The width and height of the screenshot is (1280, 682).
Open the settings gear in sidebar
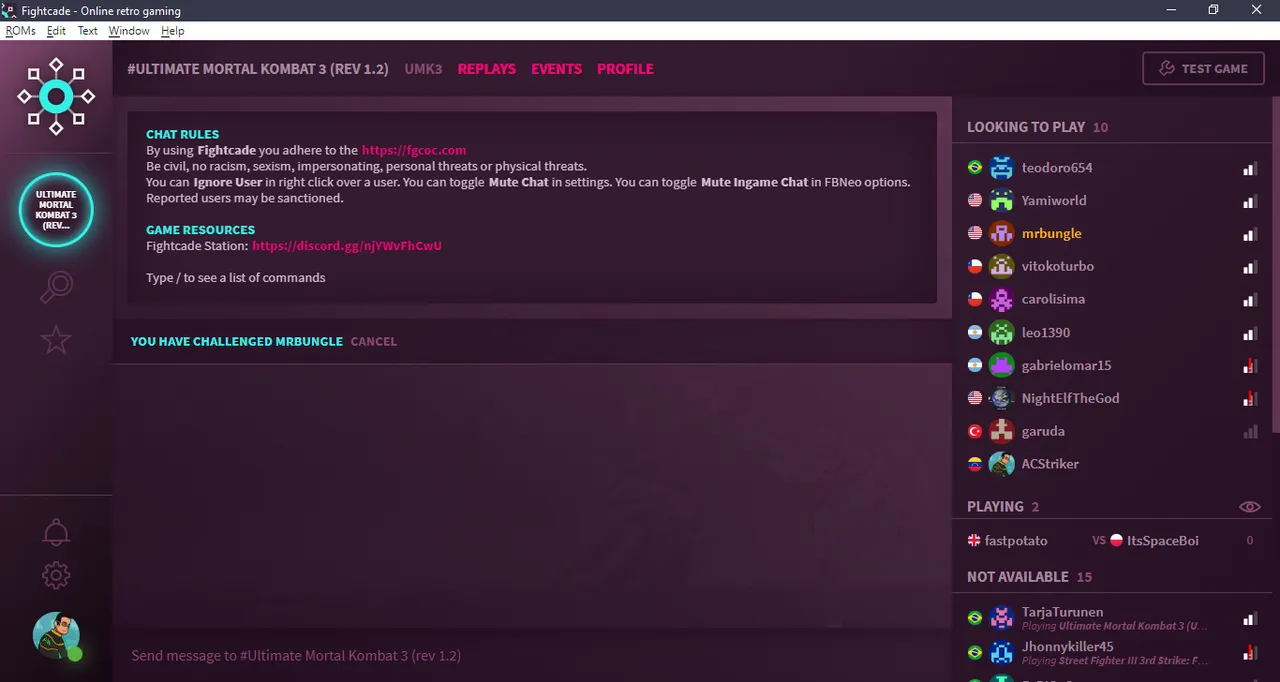(x=56, y=575)
